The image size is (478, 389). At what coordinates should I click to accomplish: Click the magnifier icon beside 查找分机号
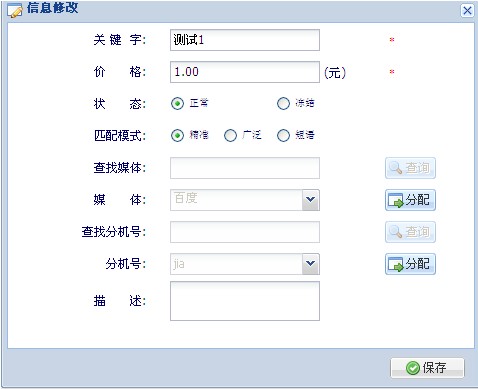(x=395, y=232)
